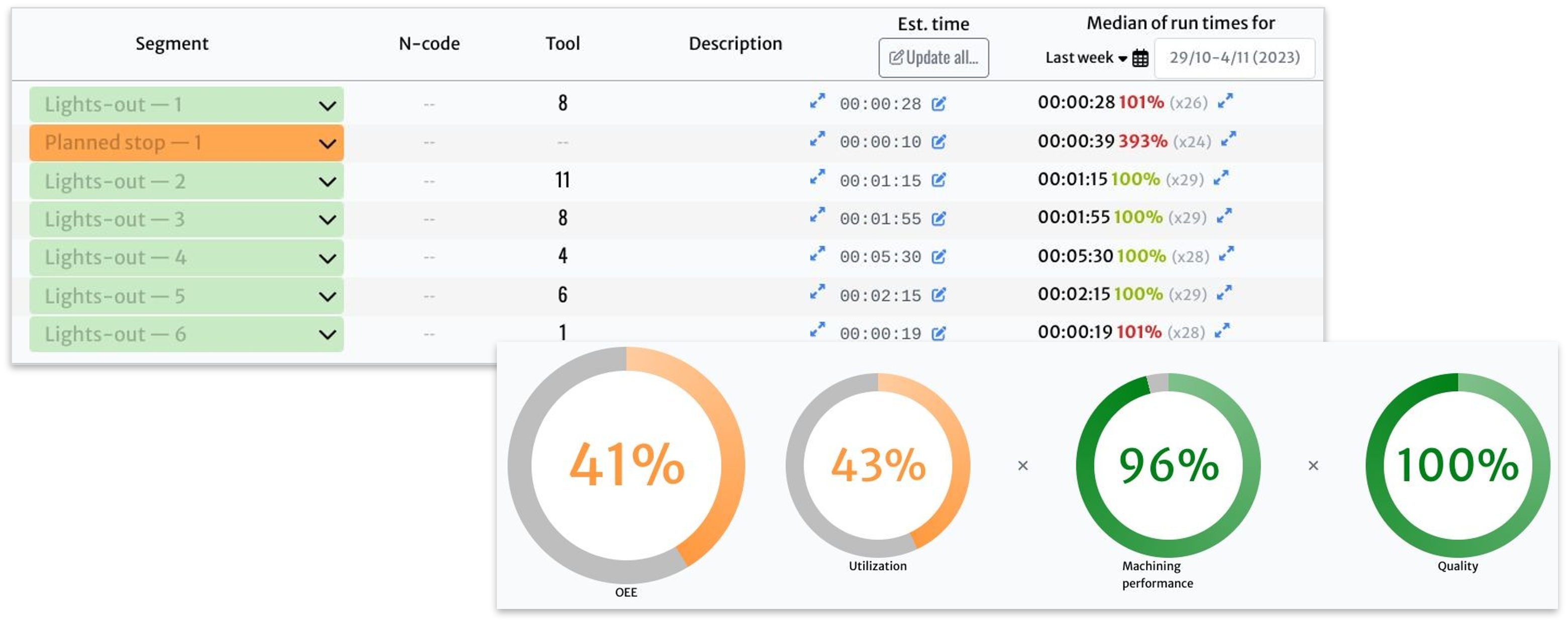Click edit pencil beside 00:00:10 estimate
Image resolution: width=1568 pixels, height=623 pixels.
[x=938, y=143]
